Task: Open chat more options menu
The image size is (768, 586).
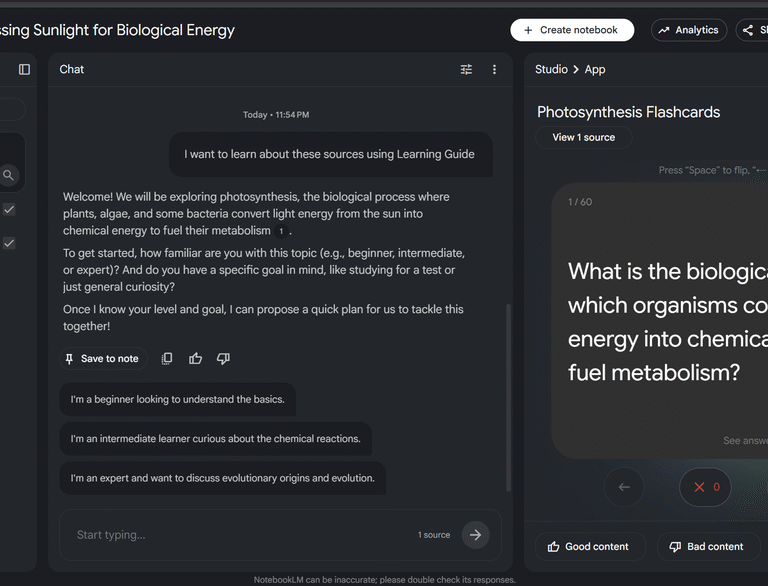Action: [x=494, y=70]
